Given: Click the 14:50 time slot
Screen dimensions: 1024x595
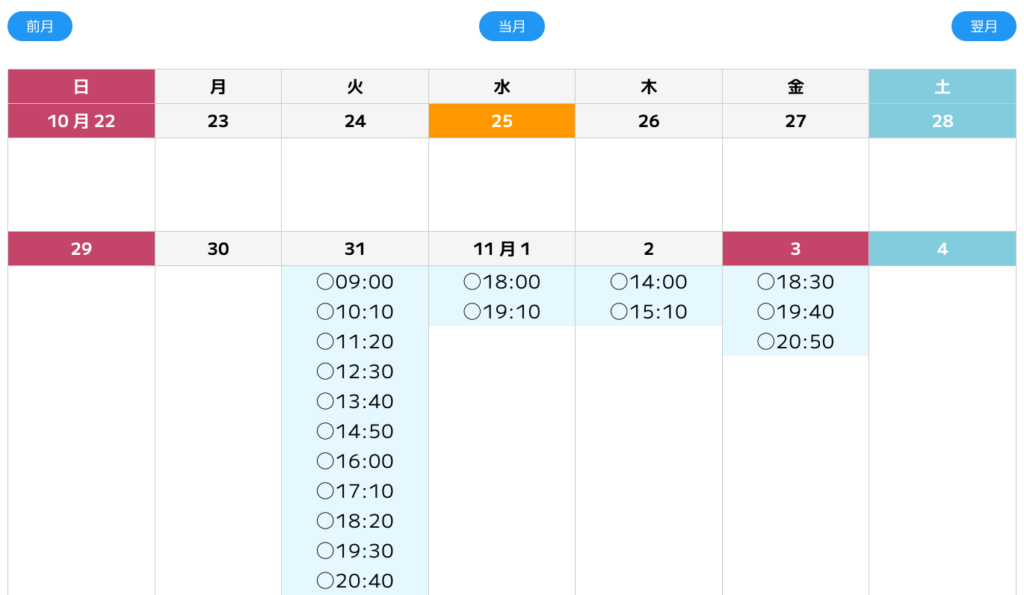Looking at the screenshot, I should [x=355, y=432].
